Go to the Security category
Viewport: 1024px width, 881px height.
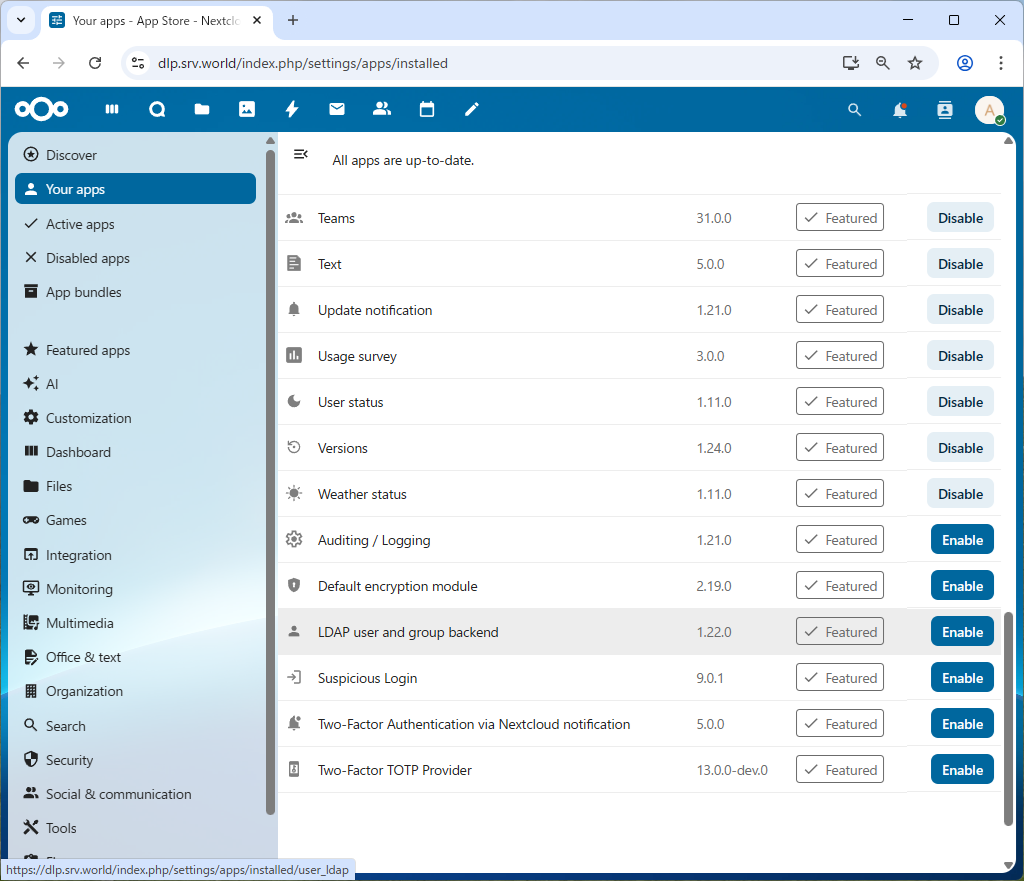69,760
